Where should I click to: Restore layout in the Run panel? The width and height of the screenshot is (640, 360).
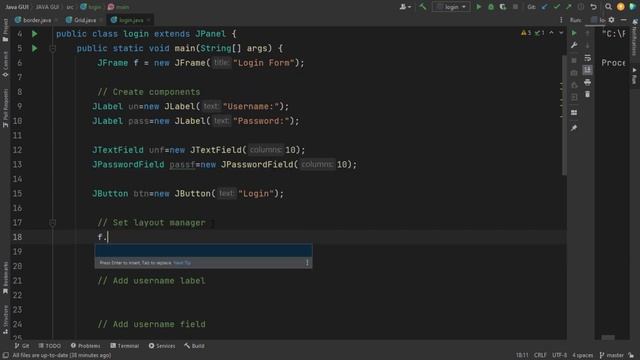click(x=574, y=113)
